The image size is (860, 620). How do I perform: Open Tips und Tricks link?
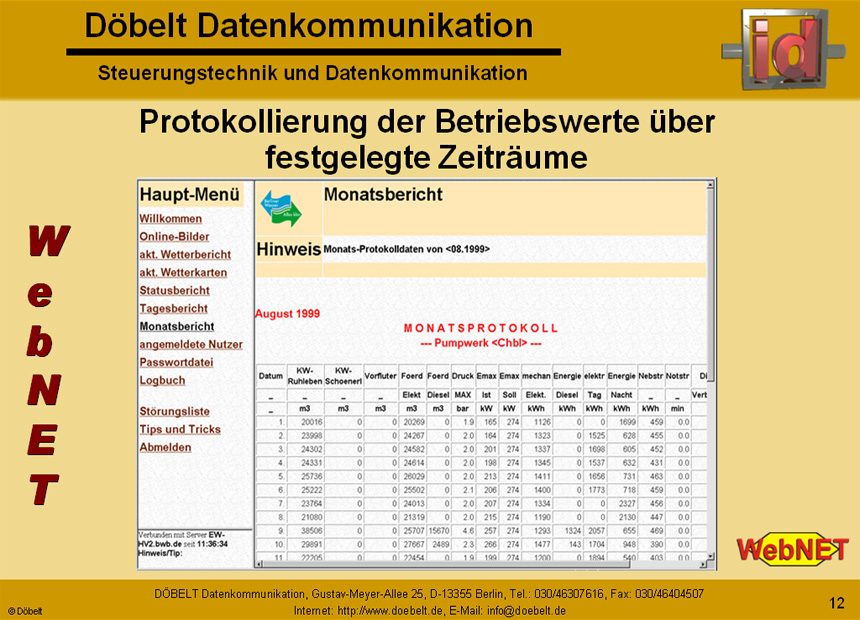click(180, 429)
